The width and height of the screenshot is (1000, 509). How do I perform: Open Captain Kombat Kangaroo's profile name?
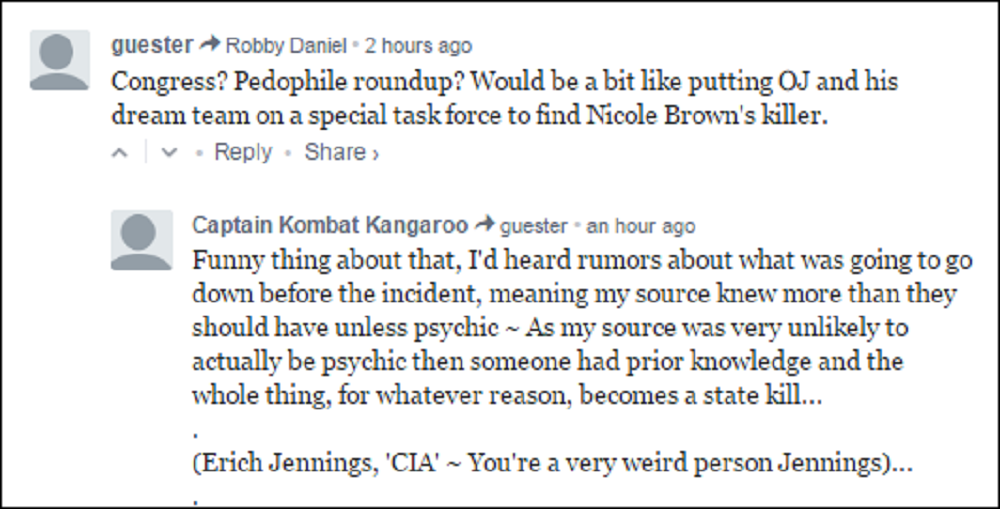(330, 225)
